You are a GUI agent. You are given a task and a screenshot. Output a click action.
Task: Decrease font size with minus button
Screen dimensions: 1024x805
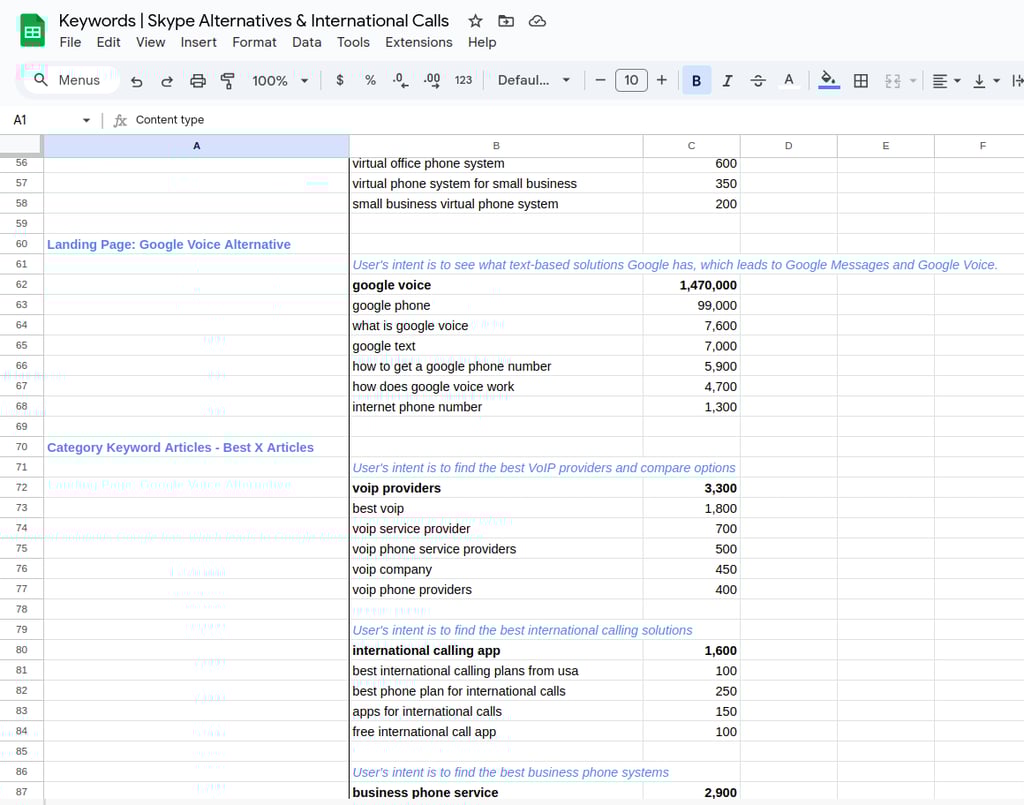600,80
